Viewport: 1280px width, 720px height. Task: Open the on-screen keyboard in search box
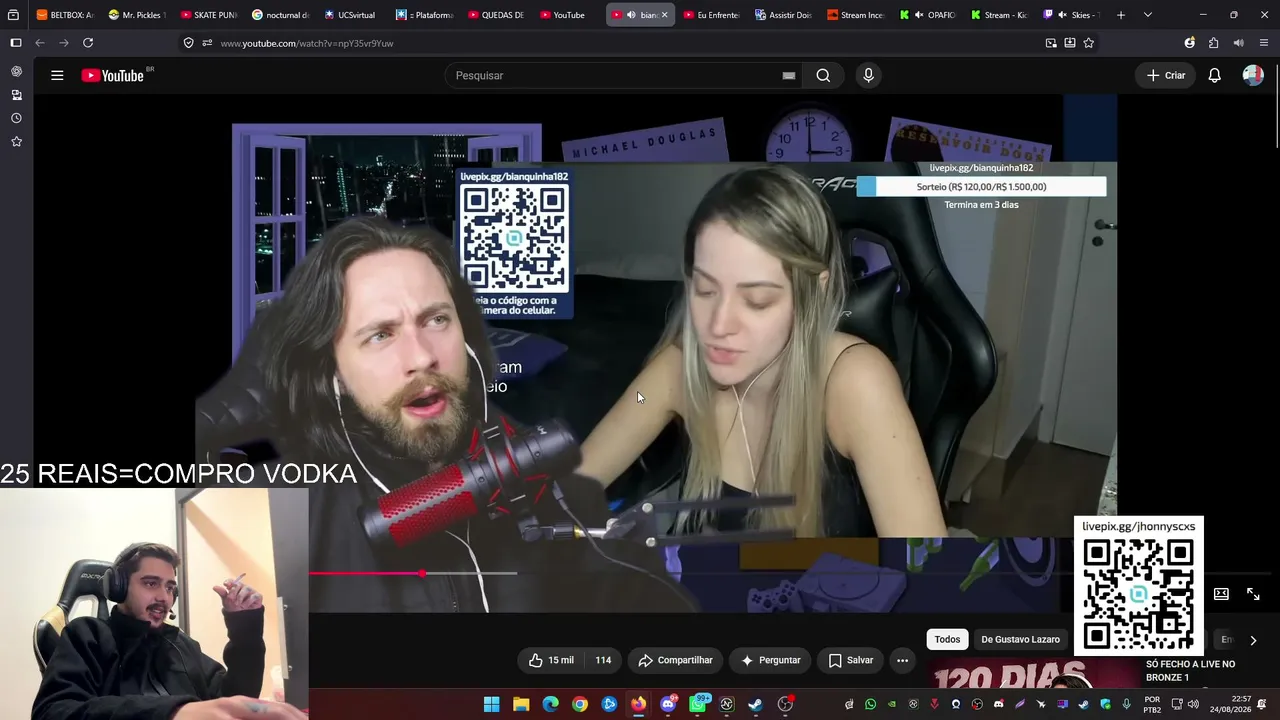tap(789, 75)
